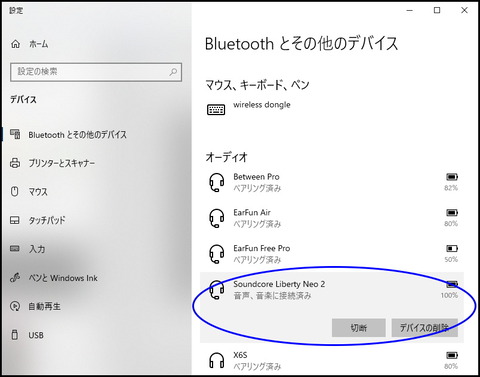Viewport: 480px width, 377px height.
Task: Open USB settings
Action: (36, 335)
